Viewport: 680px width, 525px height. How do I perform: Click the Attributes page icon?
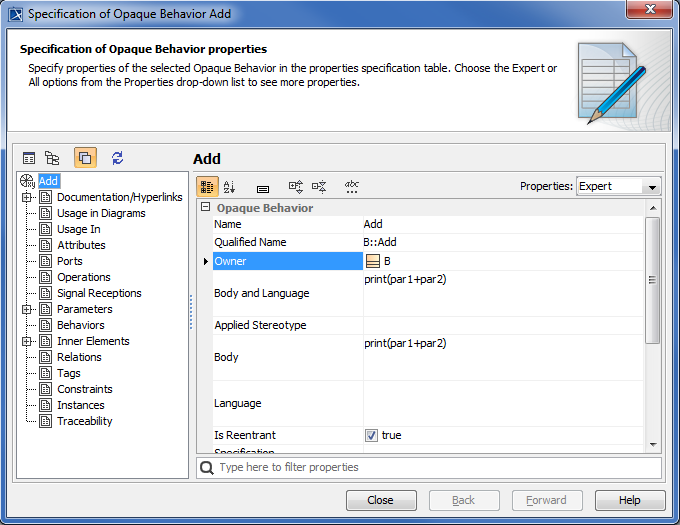pyautogui.click(x=46, y=245)
